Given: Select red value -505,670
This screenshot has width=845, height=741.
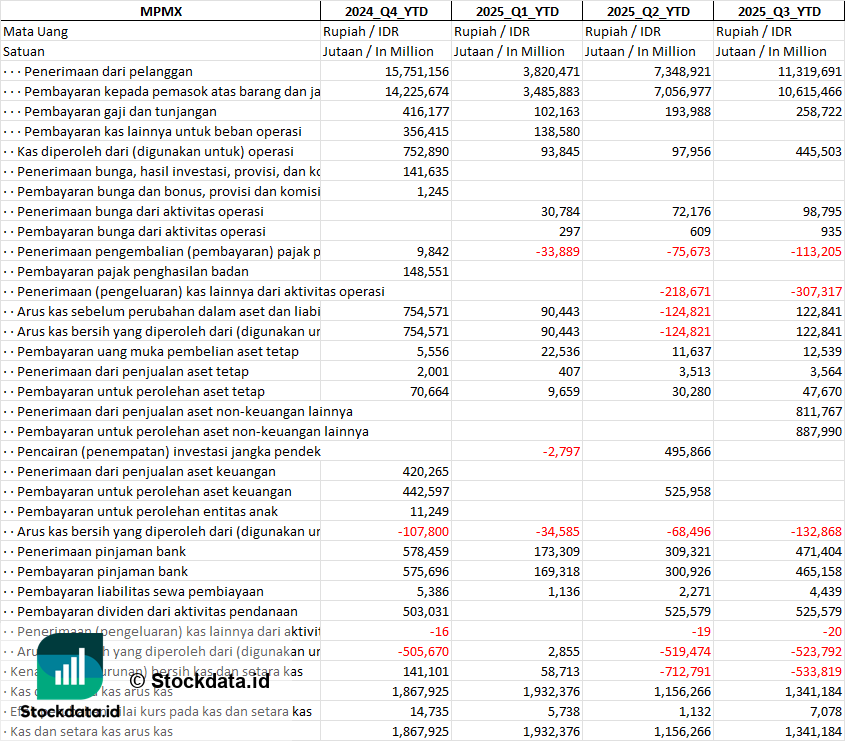Looking at the screenshot, I should [423, 652].
